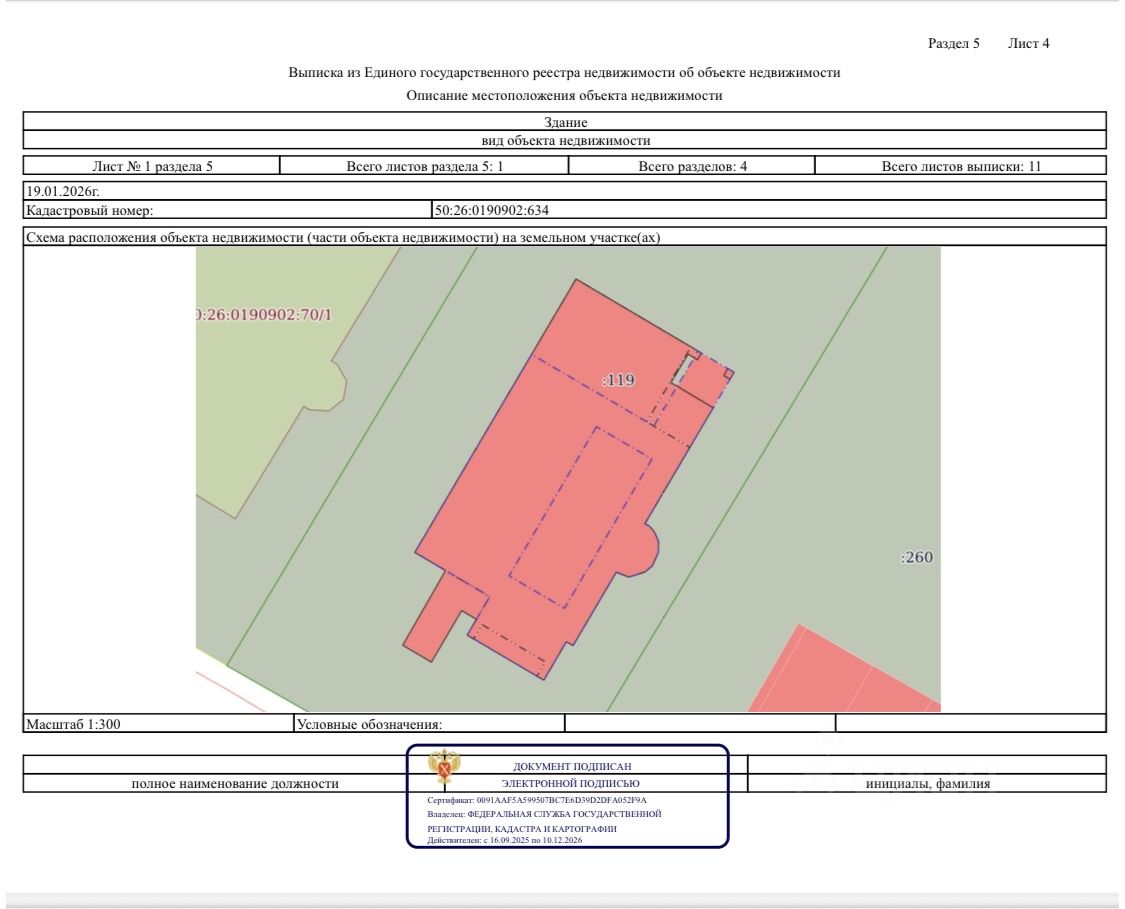Click the "Всего разделов: 4" cell
This screenshot has width=1125, height=909.
(x=693, y=167)
